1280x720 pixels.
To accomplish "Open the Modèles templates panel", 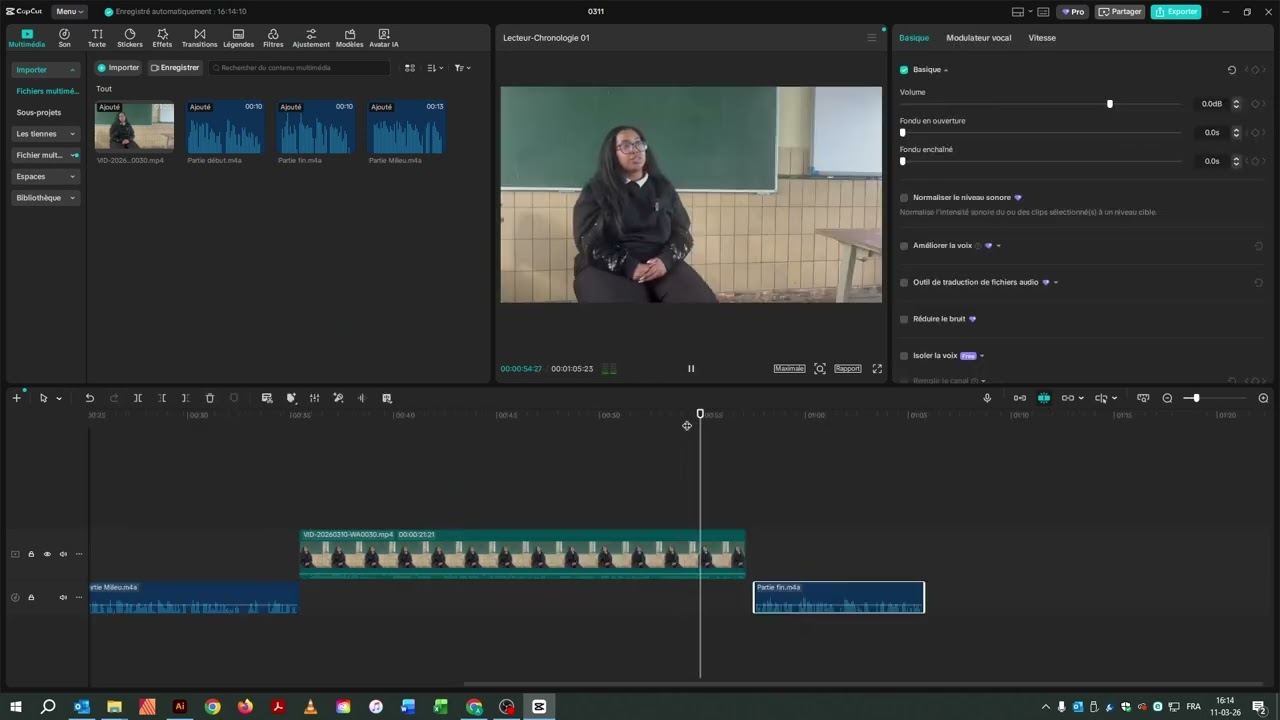I will pyautogui.click(x=350, y=38).
